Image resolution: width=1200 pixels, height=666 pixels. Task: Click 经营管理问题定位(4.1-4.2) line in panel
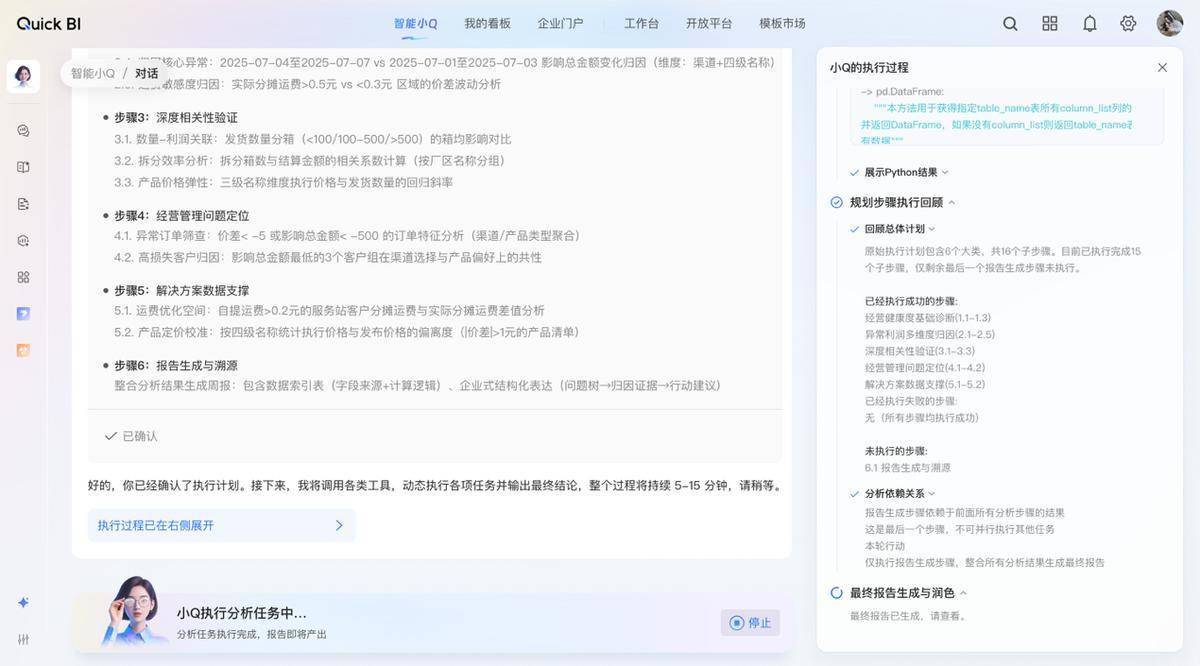point(925,368)
